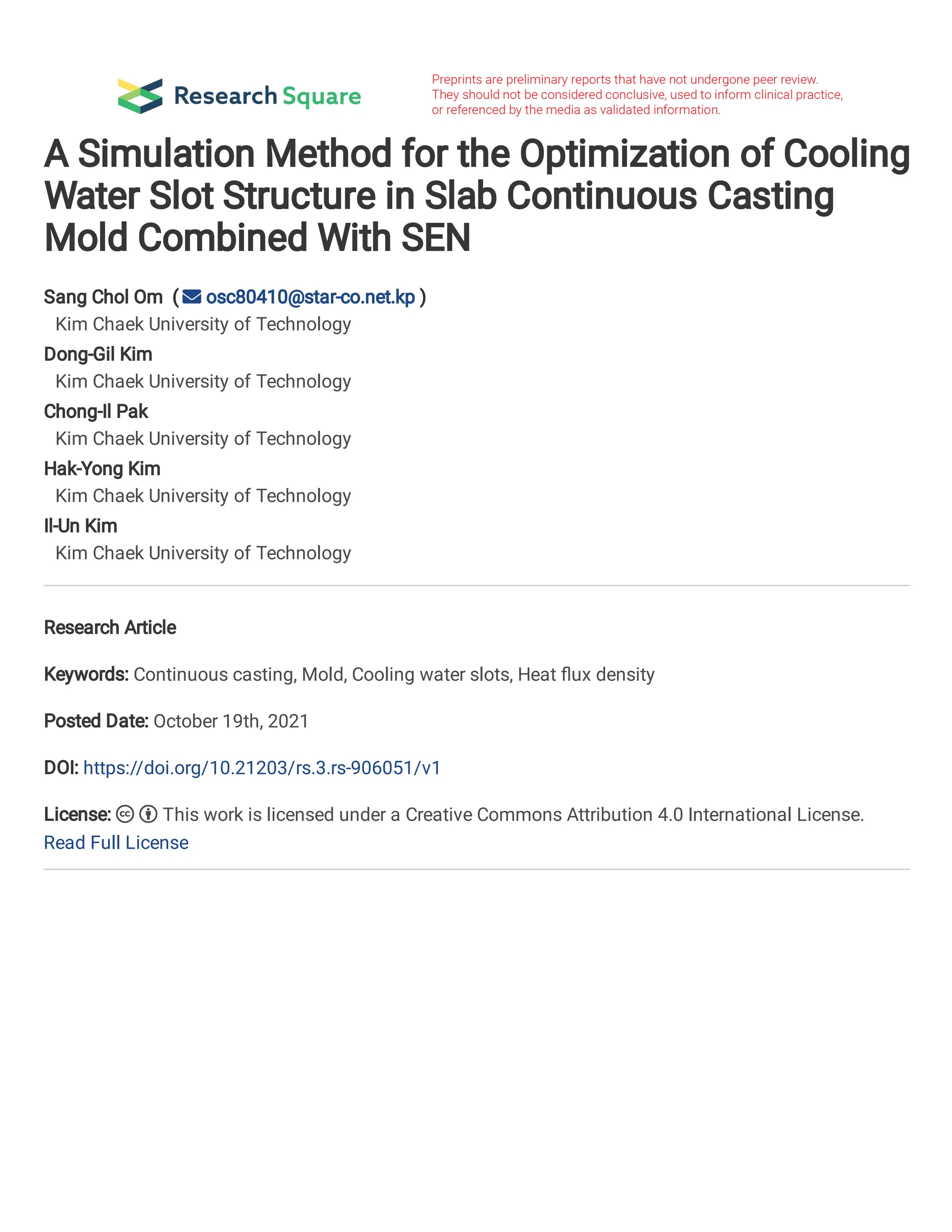Open the osc80410@star-co.net.kp email link
This screenshot has width=952, height=1232.
[x=311, y=297]
